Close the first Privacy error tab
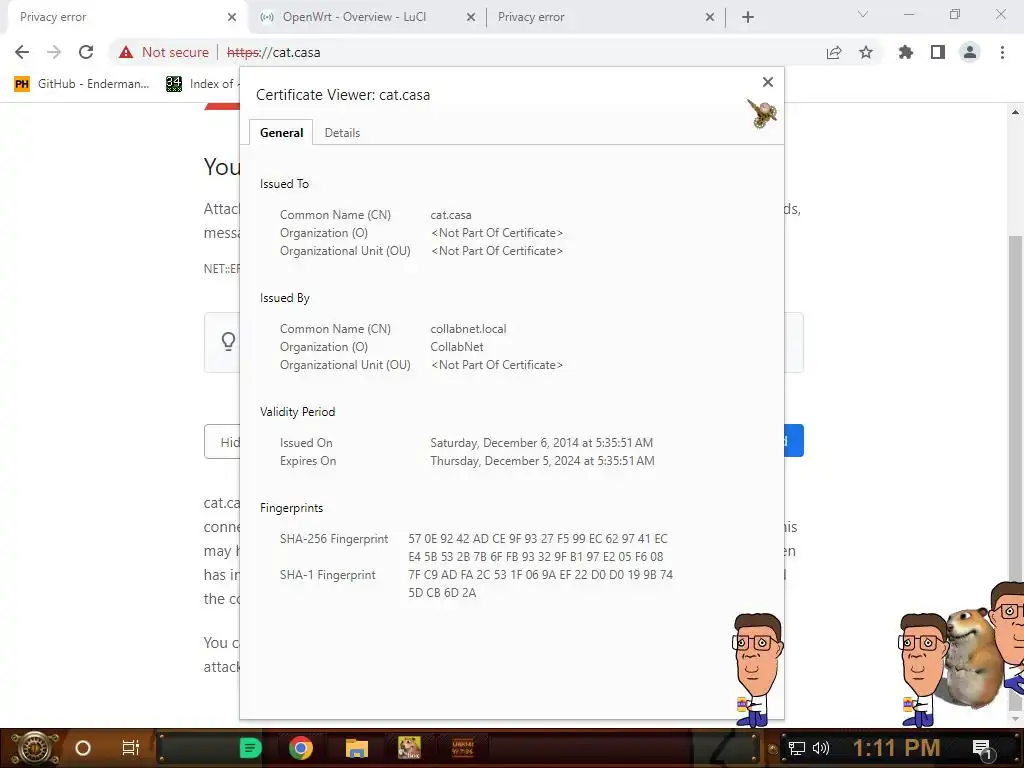 (x=232, y=17)
